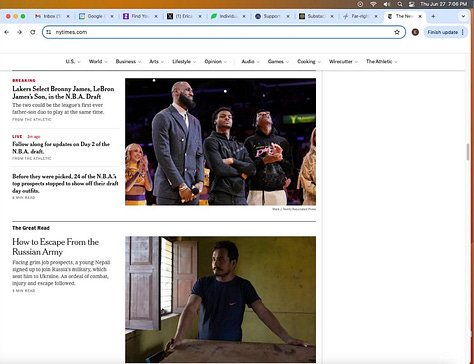Click The Great Read section label

31,228
